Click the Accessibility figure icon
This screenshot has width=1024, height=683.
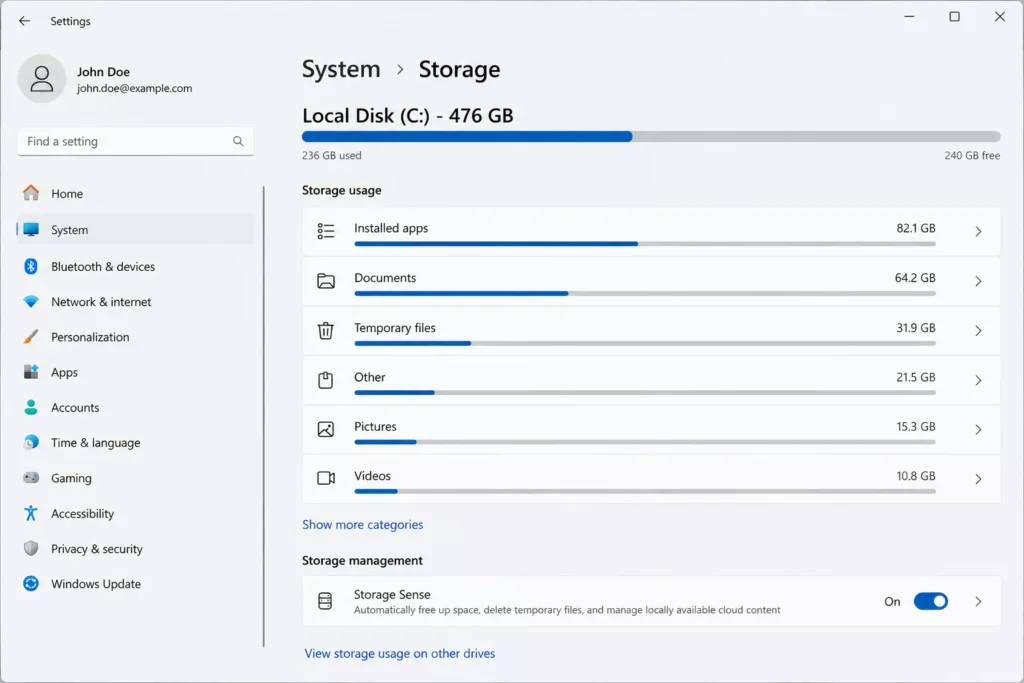pyautogui.click(x=31, y=513)
